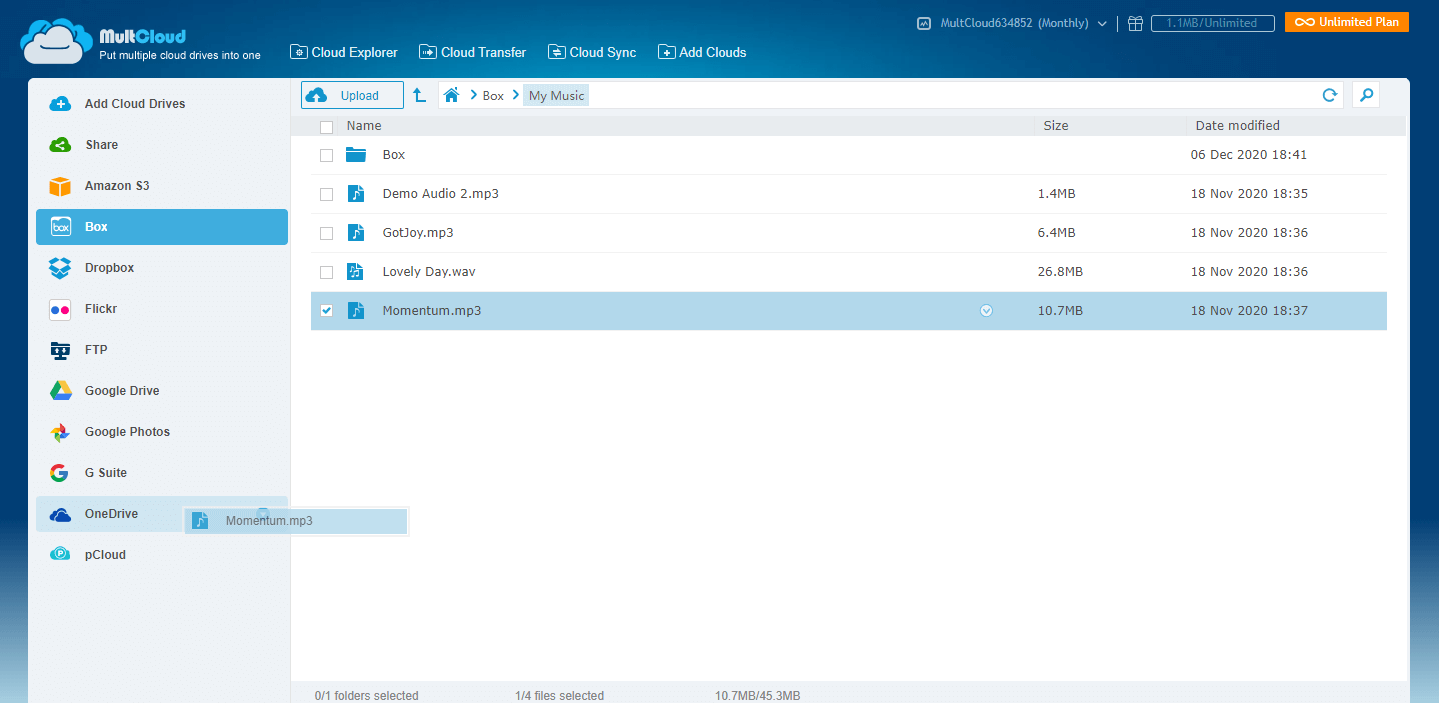
Task: Click the refresh icon in path bar
Action: click(x=1329, y=95)
